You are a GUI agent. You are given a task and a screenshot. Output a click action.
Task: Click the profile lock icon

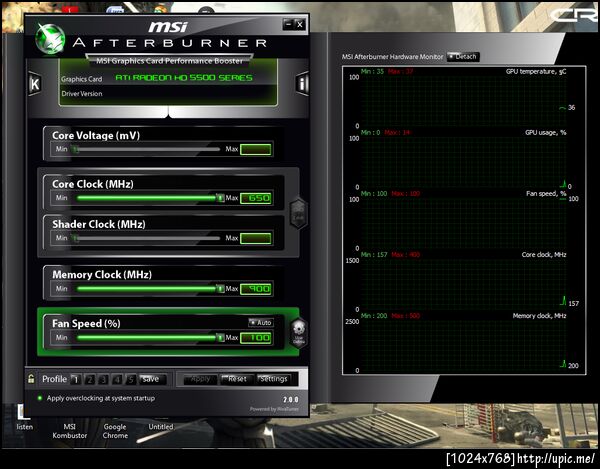point(31,379)
